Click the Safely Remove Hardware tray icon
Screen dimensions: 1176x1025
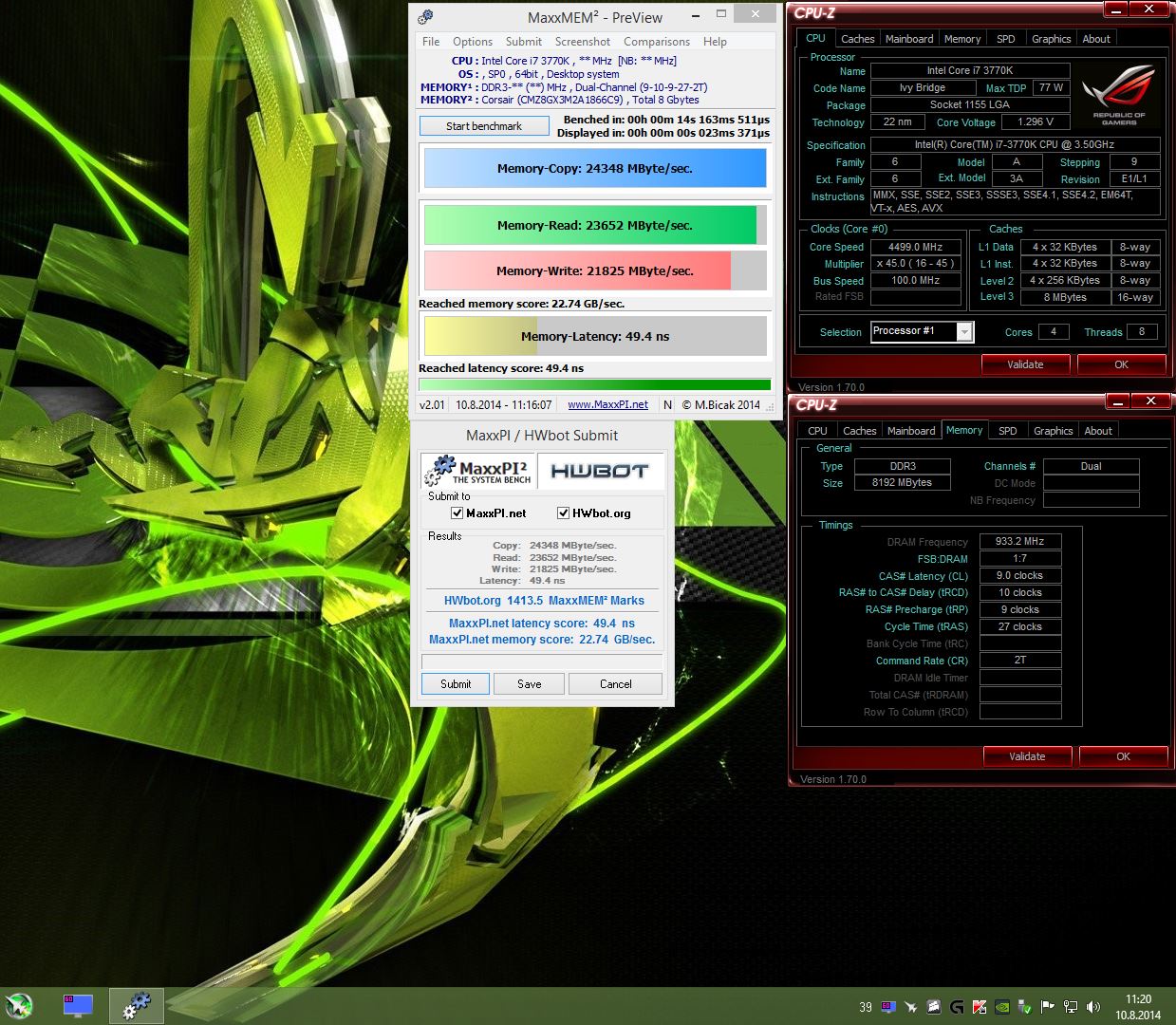click(1025, 1007)
